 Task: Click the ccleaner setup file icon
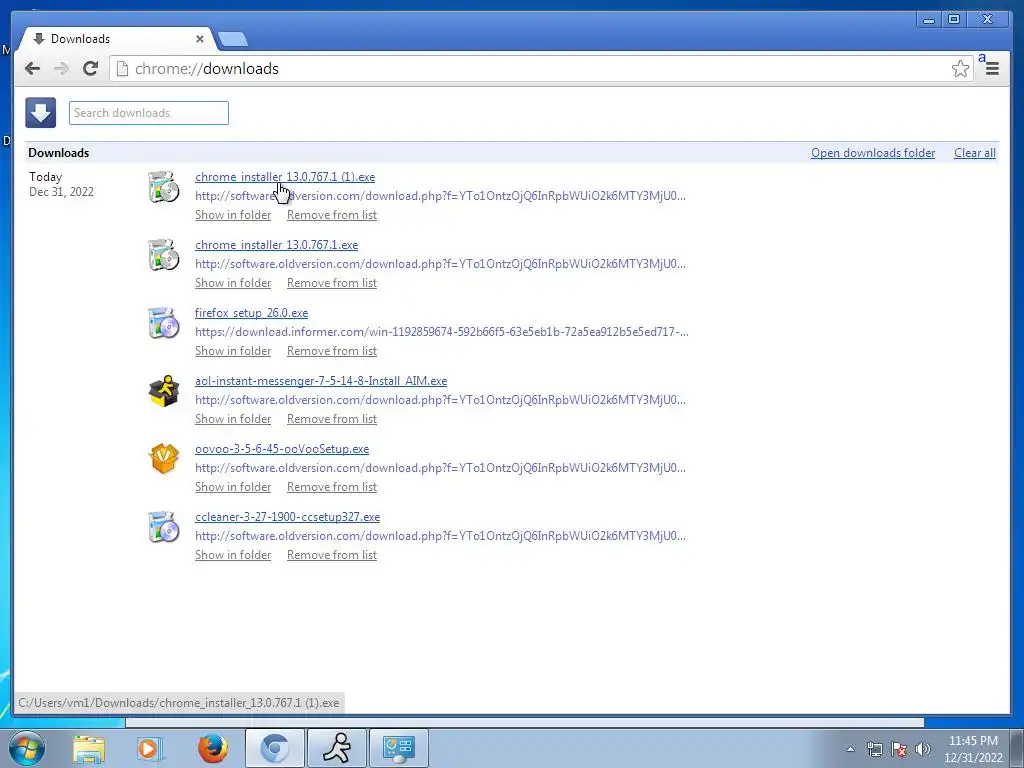click(x=163, y=526)
